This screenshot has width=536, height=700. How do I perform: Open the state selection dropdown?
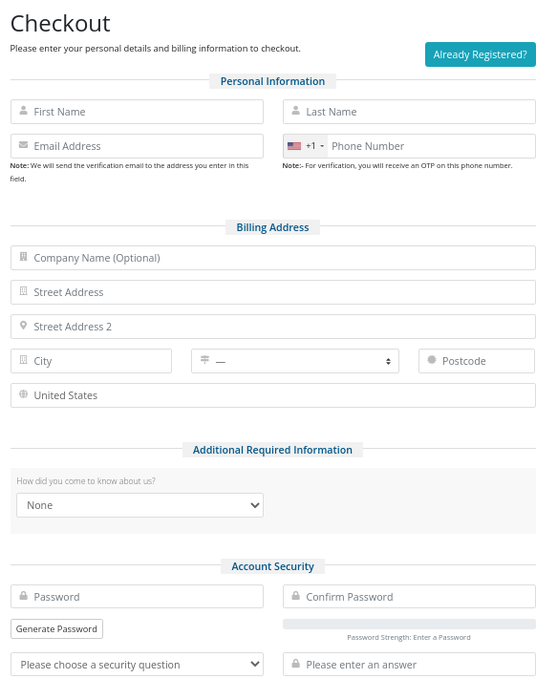point(295,361)
